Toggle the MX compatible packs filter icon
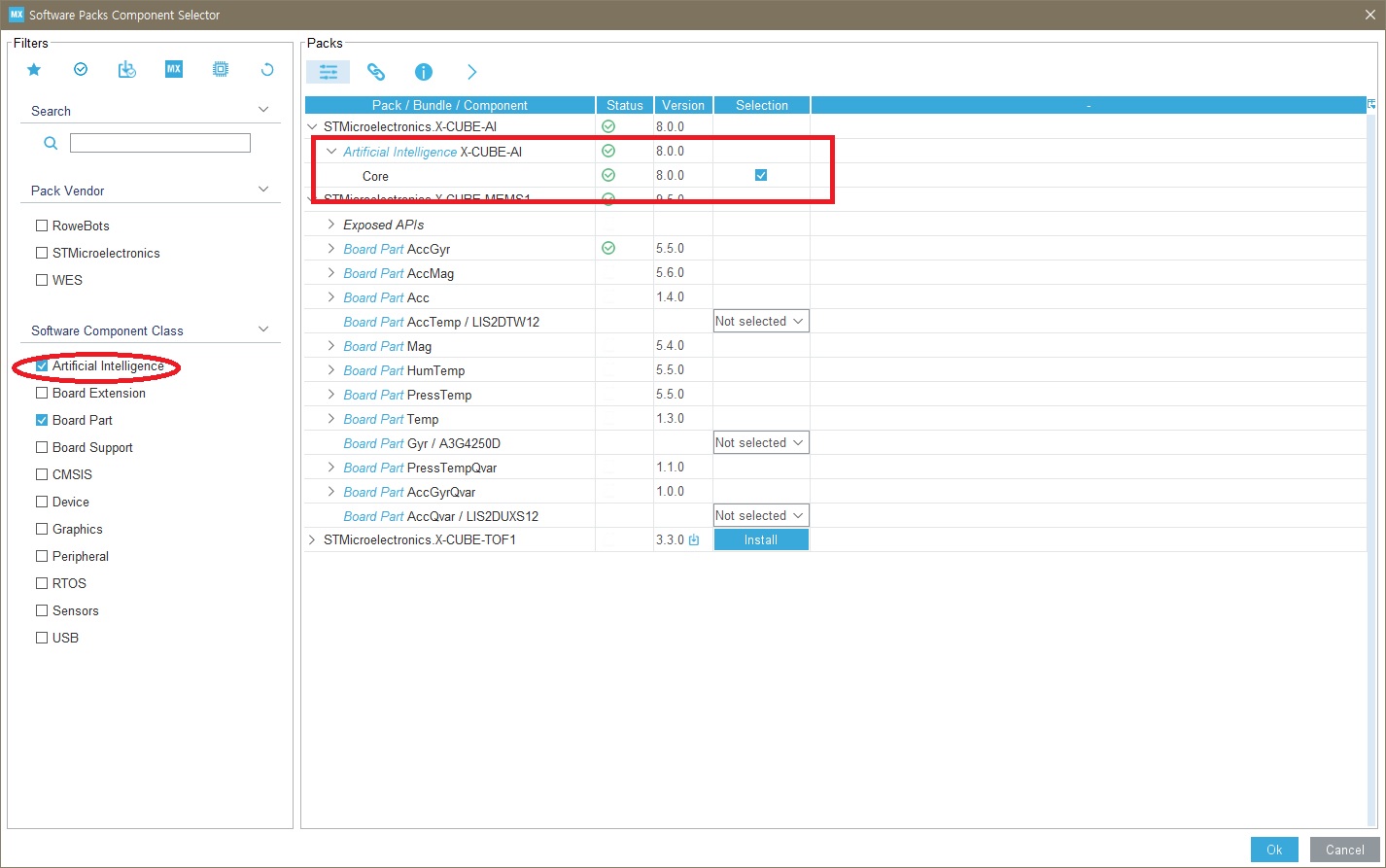The image size is (1386, 868). (174, 69)
